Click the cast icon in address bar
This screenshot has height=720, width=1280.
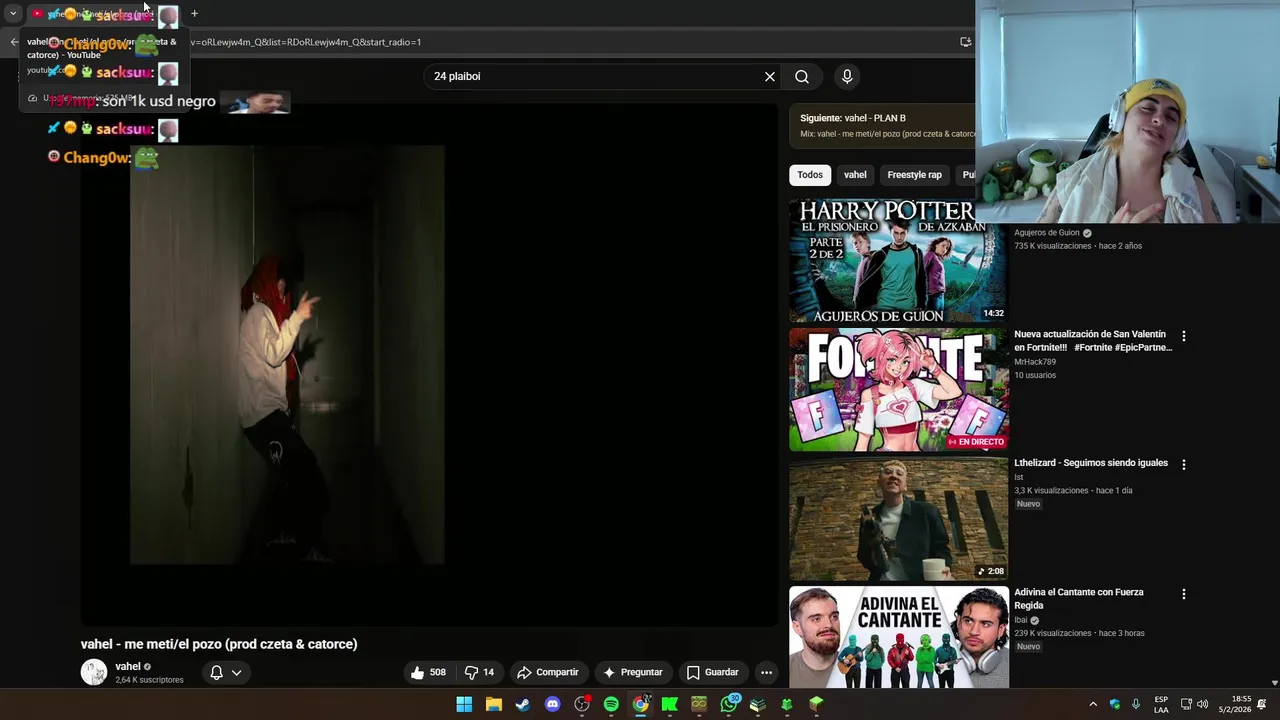pos(965,42)
